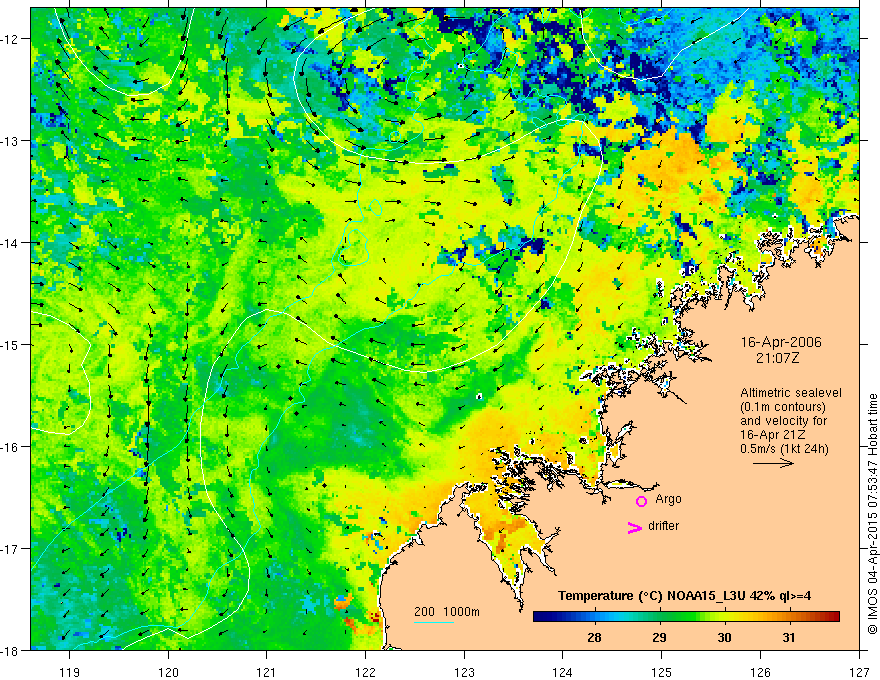Image resolution: width=880 pixels, height=680 pixels.
Task: Click the '200 1000m' depth label
Action: 447,612
